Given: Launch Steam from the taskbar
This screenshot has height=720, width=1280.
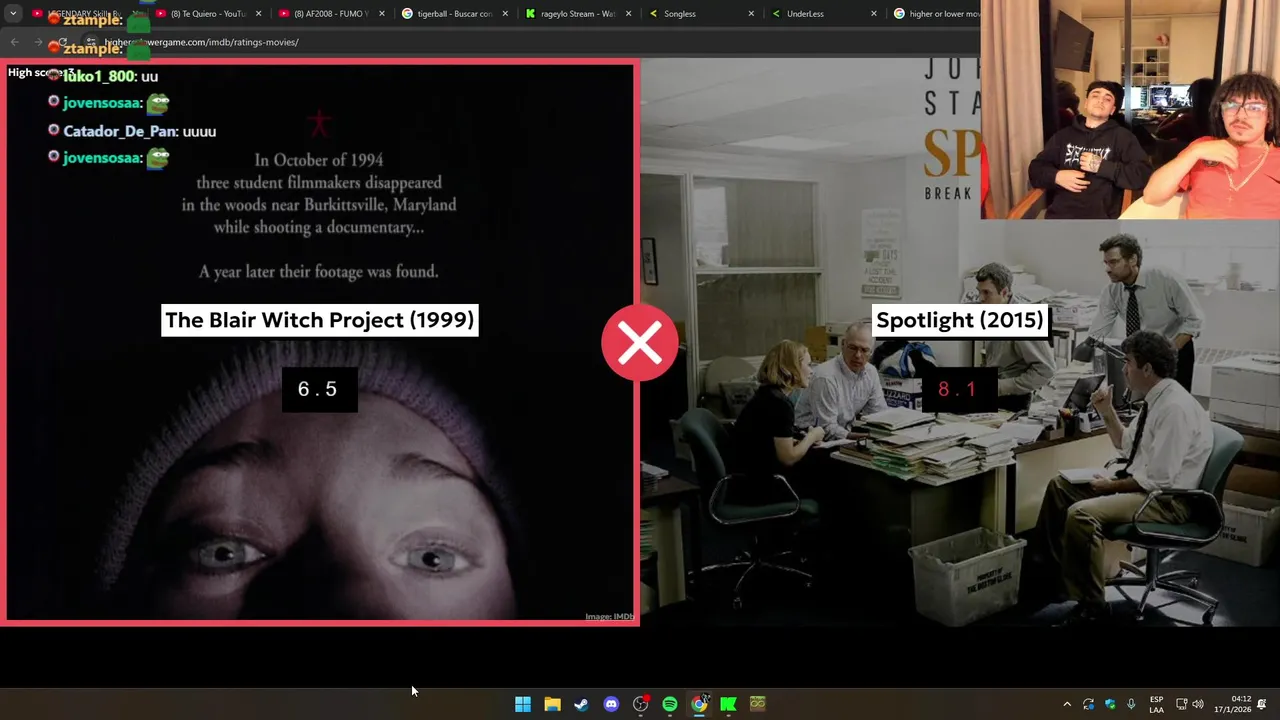Looking at the screenshot, I should coord(581,704).
